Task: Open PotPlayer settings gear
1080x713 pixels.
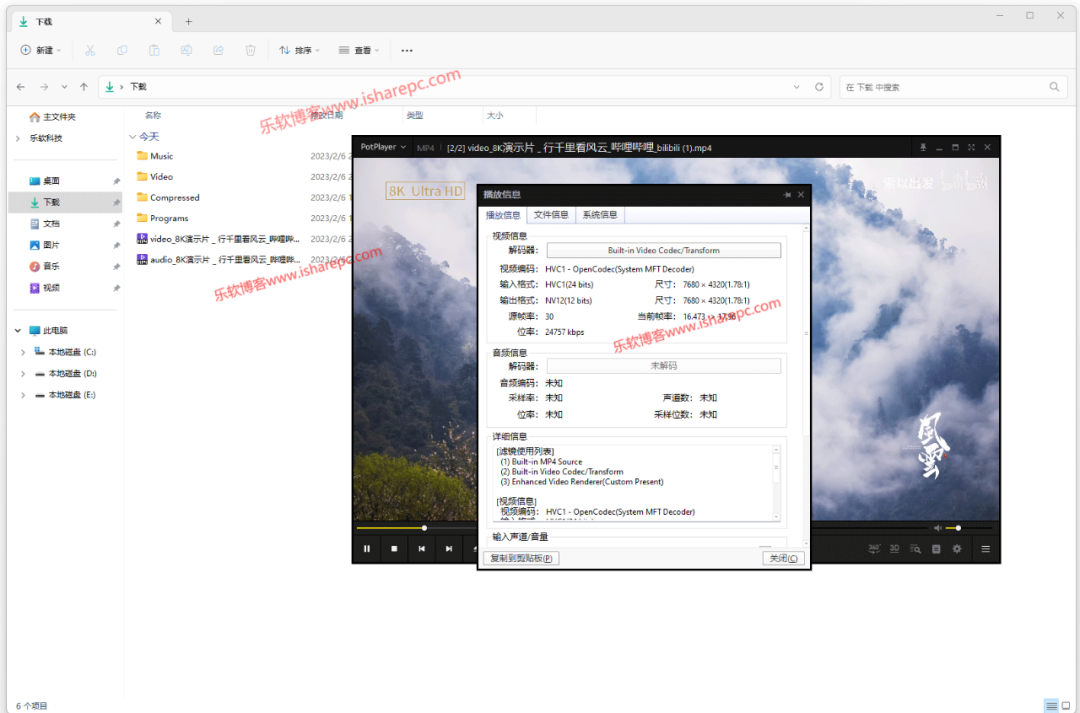Action: tap(957, 549)
